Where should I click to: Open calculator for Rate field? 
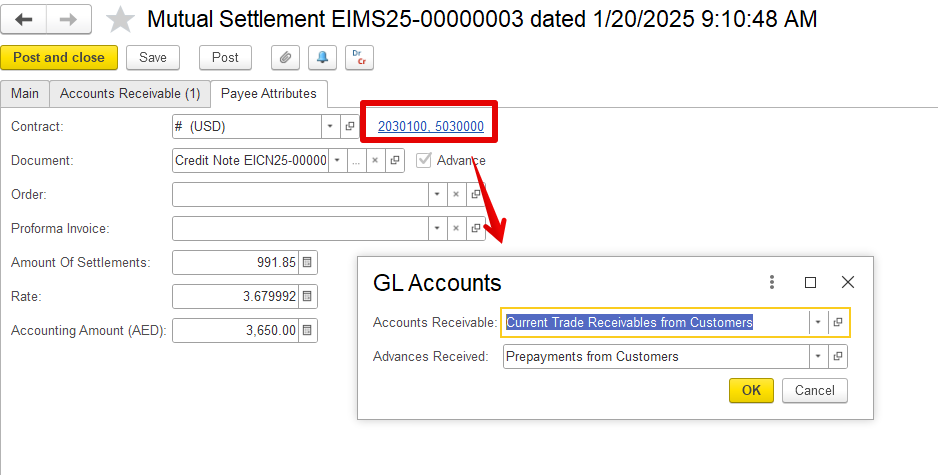click(x=307, y=297)
